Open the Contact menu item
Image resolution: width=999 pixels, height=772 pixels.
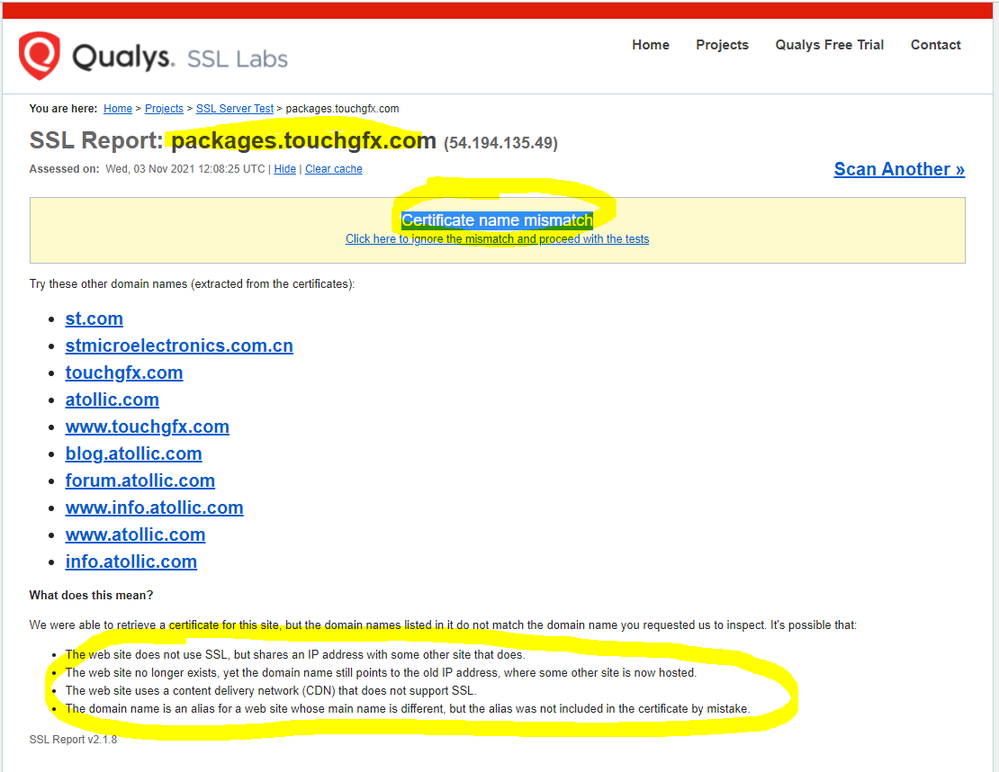coord(935,45)
